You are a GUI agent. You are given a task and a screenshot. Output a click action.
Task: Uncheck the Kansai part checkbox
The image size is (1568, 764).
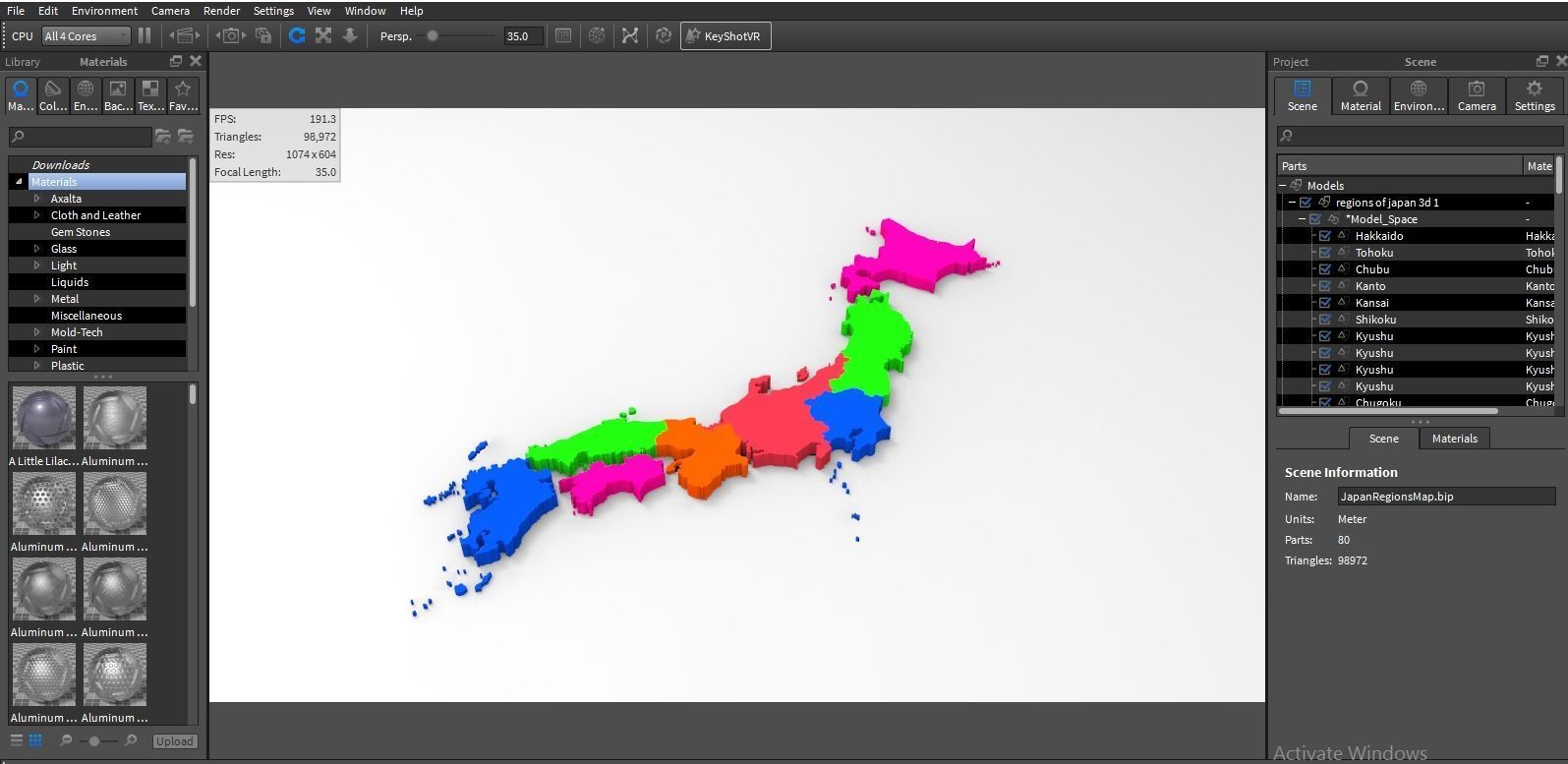1324,303
